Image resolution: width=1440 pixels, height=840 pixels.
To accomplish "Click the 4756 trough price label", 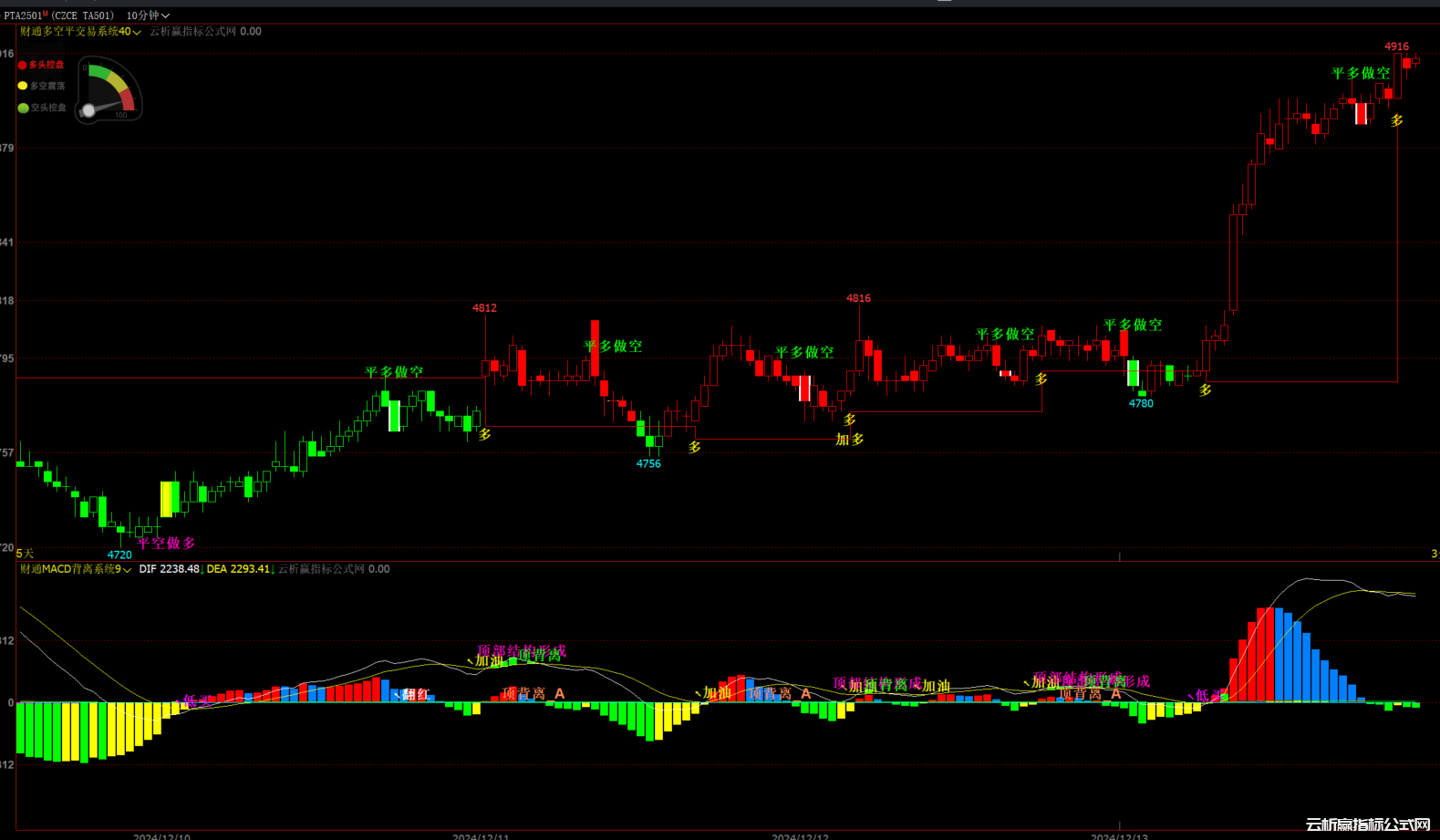I will coord(648,464).
